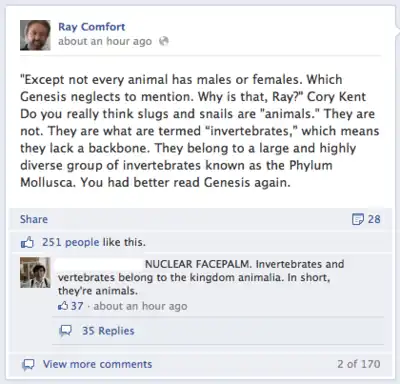Click the replies speech bubble icon
The width and height of the screenshot is (400, 384).
pyautogui.click(x=65, y=331)
